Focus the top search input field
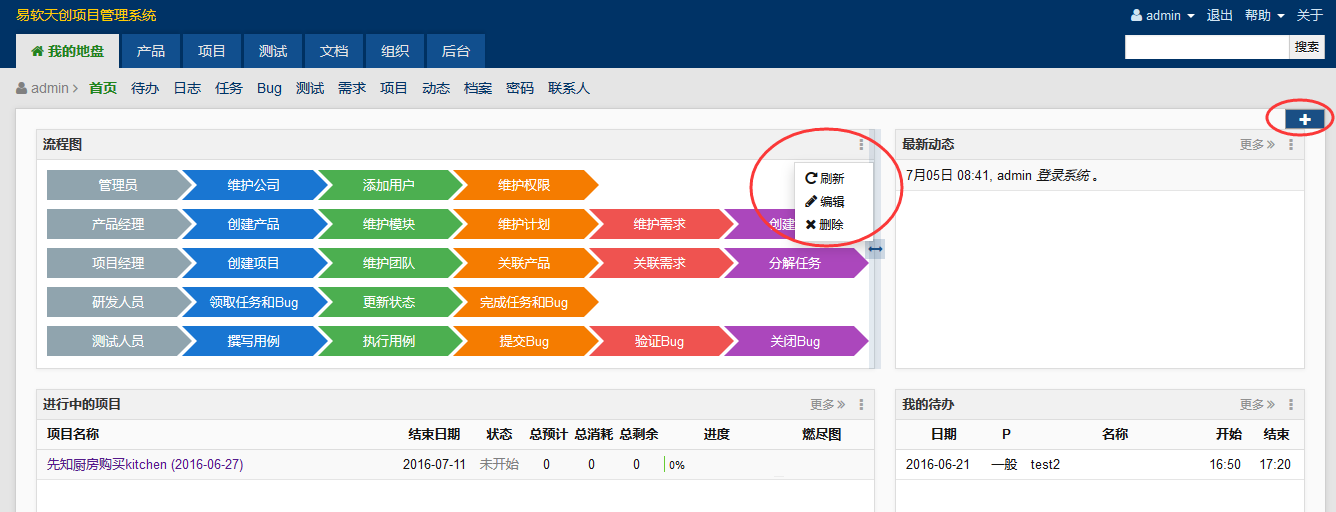Screen dimensions: 1336x512 (x=1207, y=47)
